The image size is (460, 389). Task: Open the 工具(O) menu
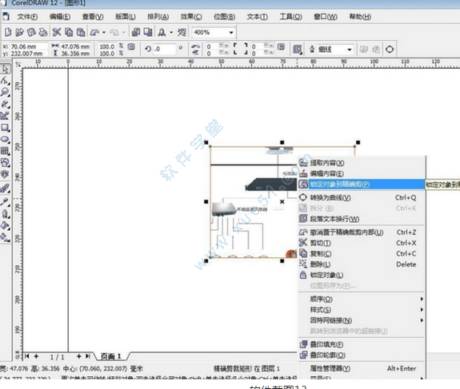pos(291,16)
